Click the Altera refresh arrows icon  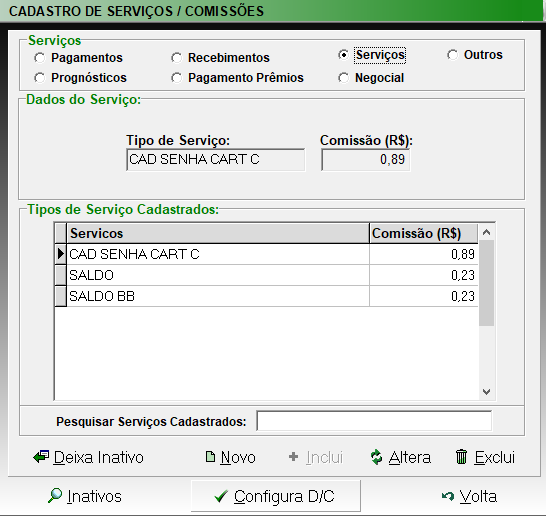(x=376, y=457)
